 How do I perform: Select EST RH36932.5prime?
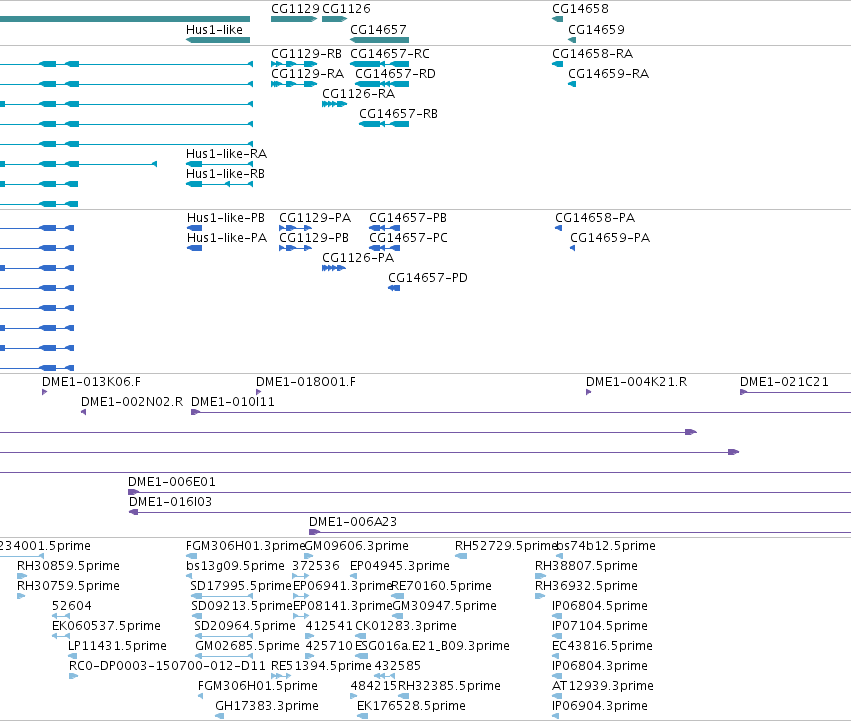pyautogui.click(x=586, y=586)
